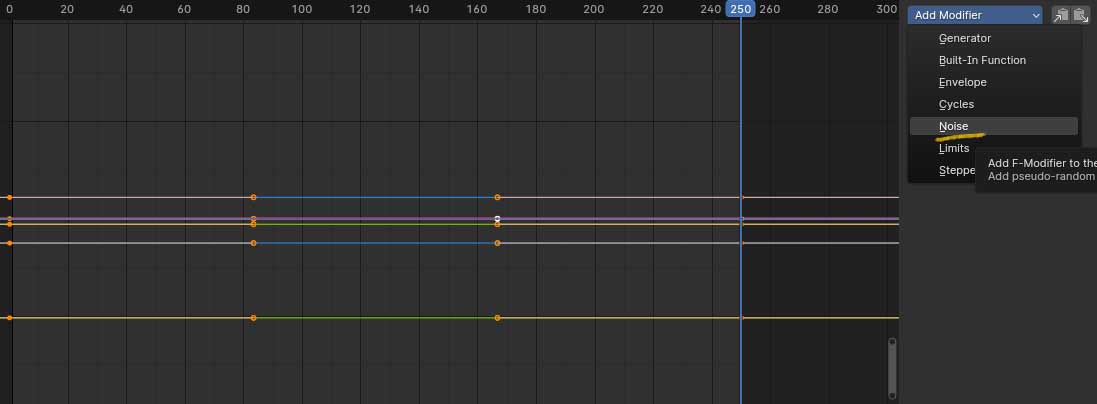Select the Stepped modifier entry

point(955,170)
